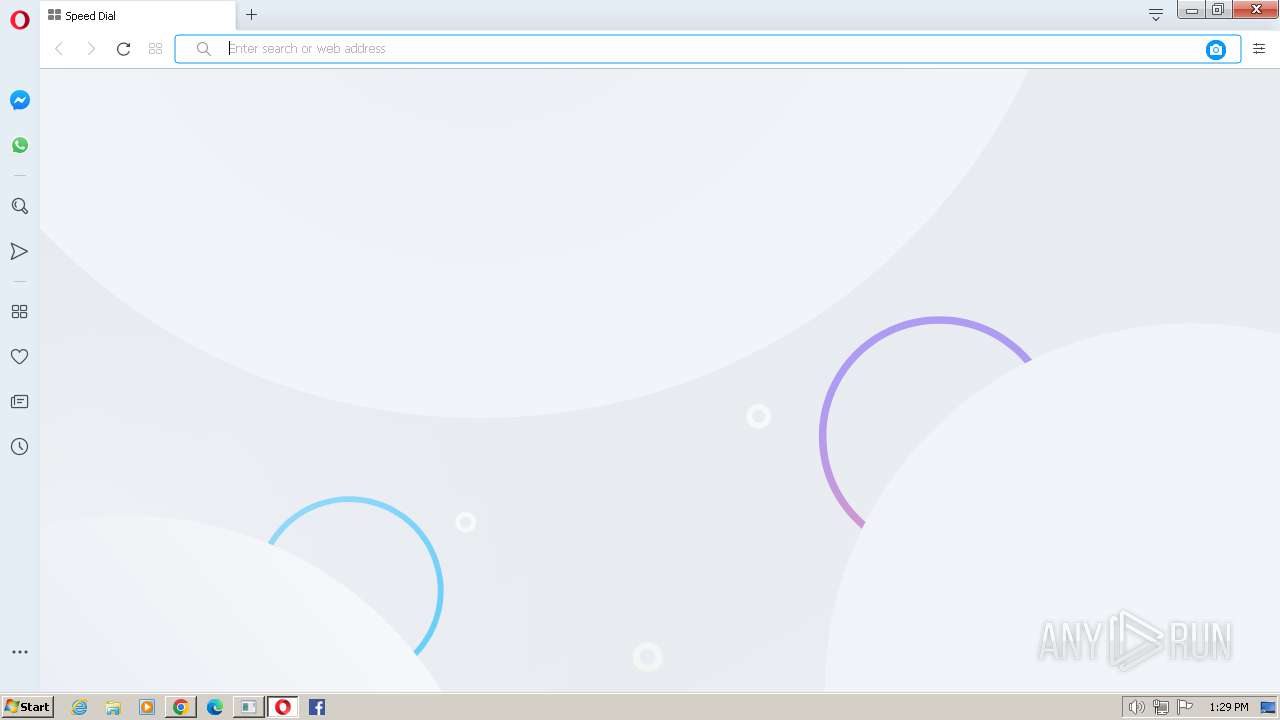
Task: Open Action Center flag tray icon
Action: click(1185, 707)
